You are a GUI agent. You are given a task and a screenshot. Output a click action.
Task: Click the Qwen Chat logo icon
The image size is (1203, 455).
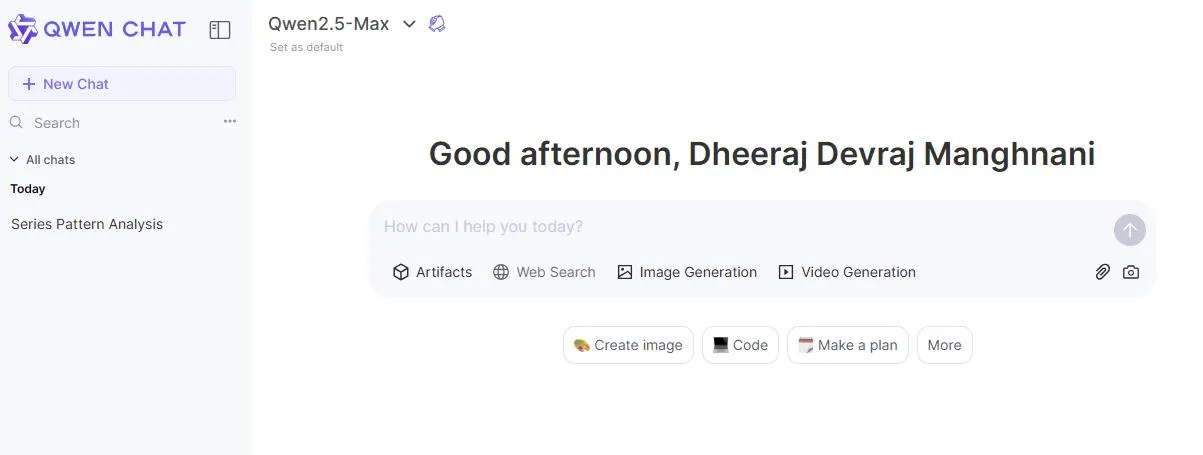point(23,29)
